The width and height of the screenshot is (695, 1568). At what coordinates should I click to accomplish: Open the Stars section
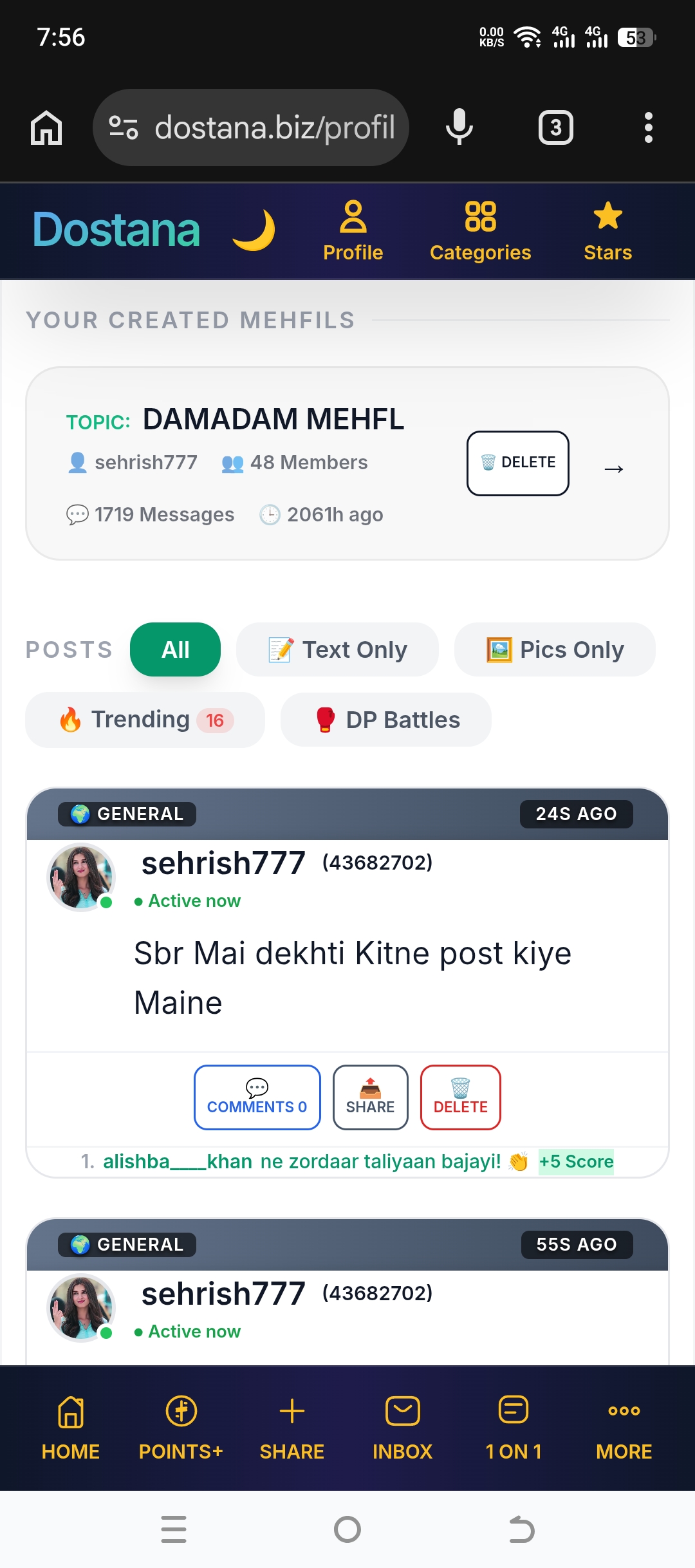[607, 232]
